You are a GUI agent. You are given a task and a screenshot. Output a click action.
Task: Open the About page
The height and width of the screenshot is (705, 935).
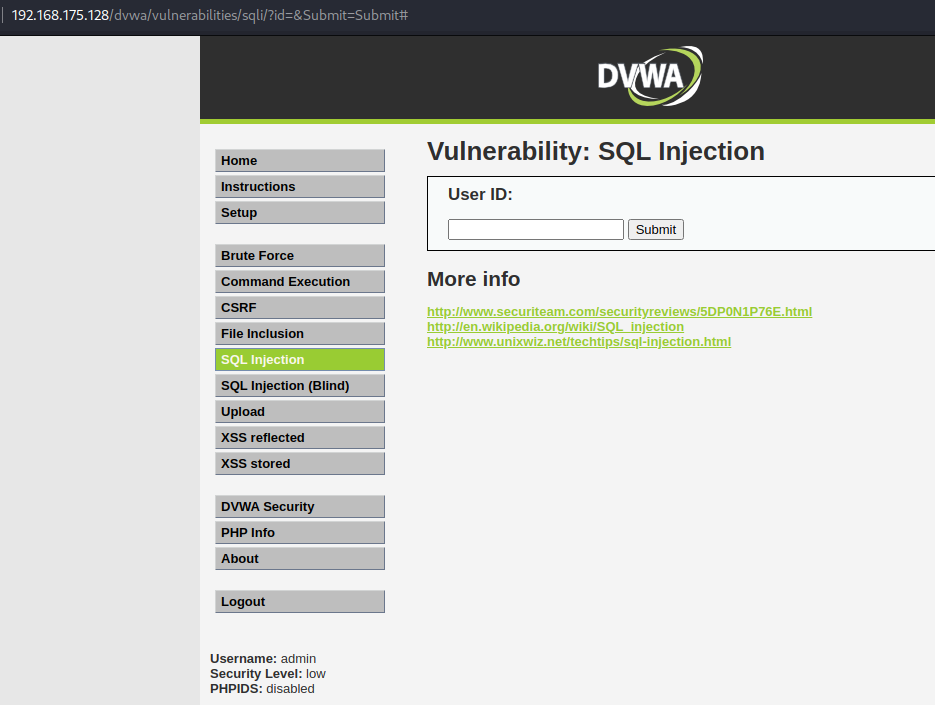pyautogui.click(x=300, y=559)
